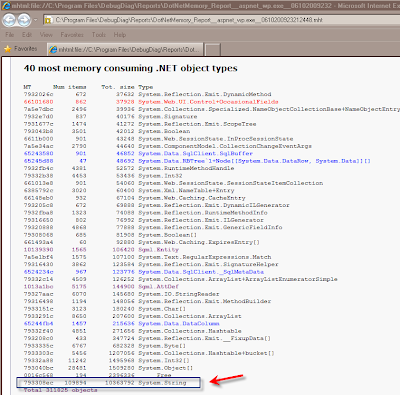
Task: Select the mhtml:file DebugDiag Reports tab
Action: (125, 49)
